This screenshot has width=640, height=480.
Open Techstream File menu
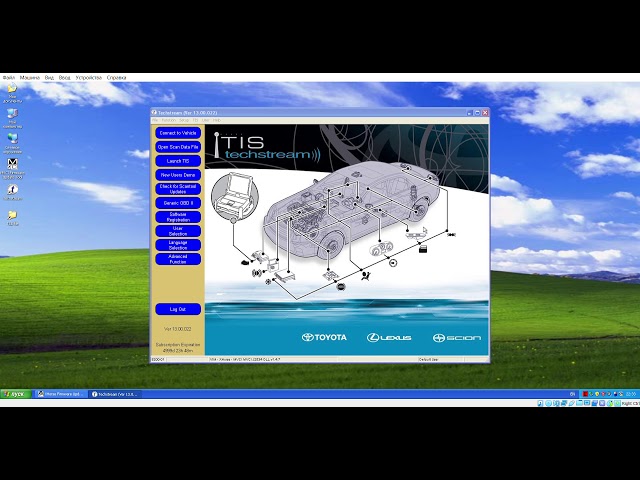[x=155, y=120]
